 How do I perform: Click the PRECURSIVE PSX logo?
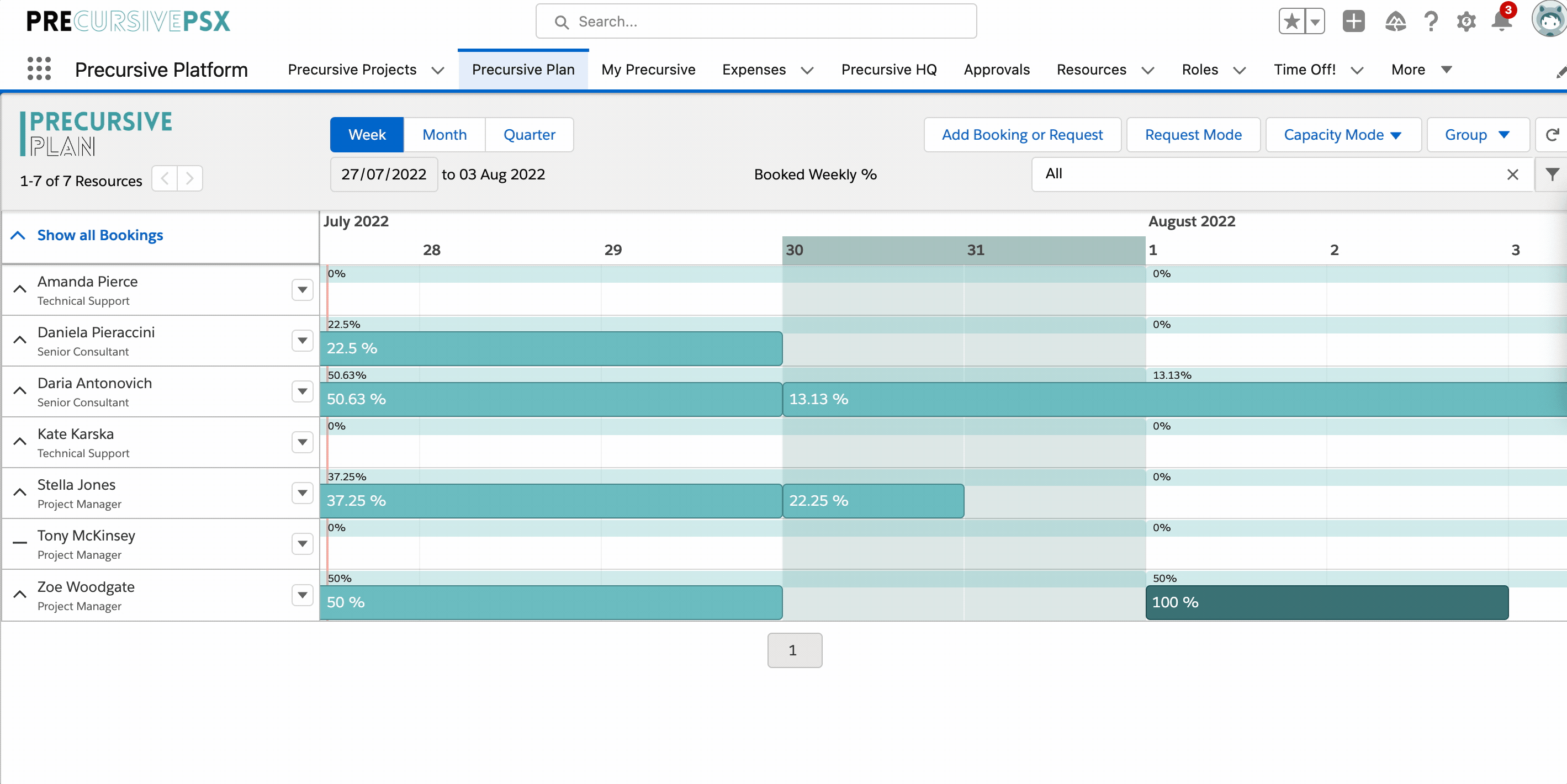coord(128,22)
